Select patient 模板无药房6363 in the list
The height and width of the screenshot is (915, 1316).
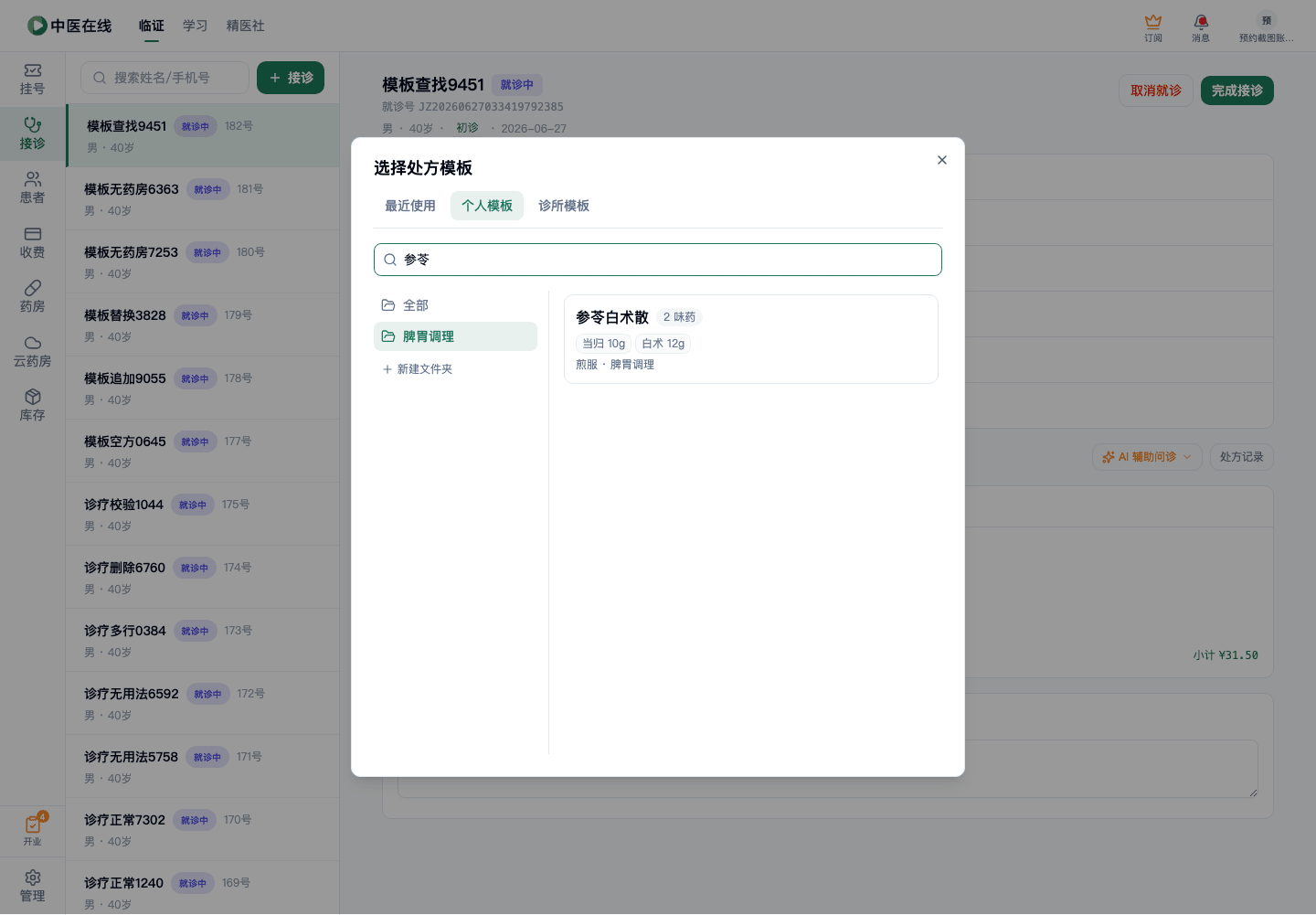[202, 198]
